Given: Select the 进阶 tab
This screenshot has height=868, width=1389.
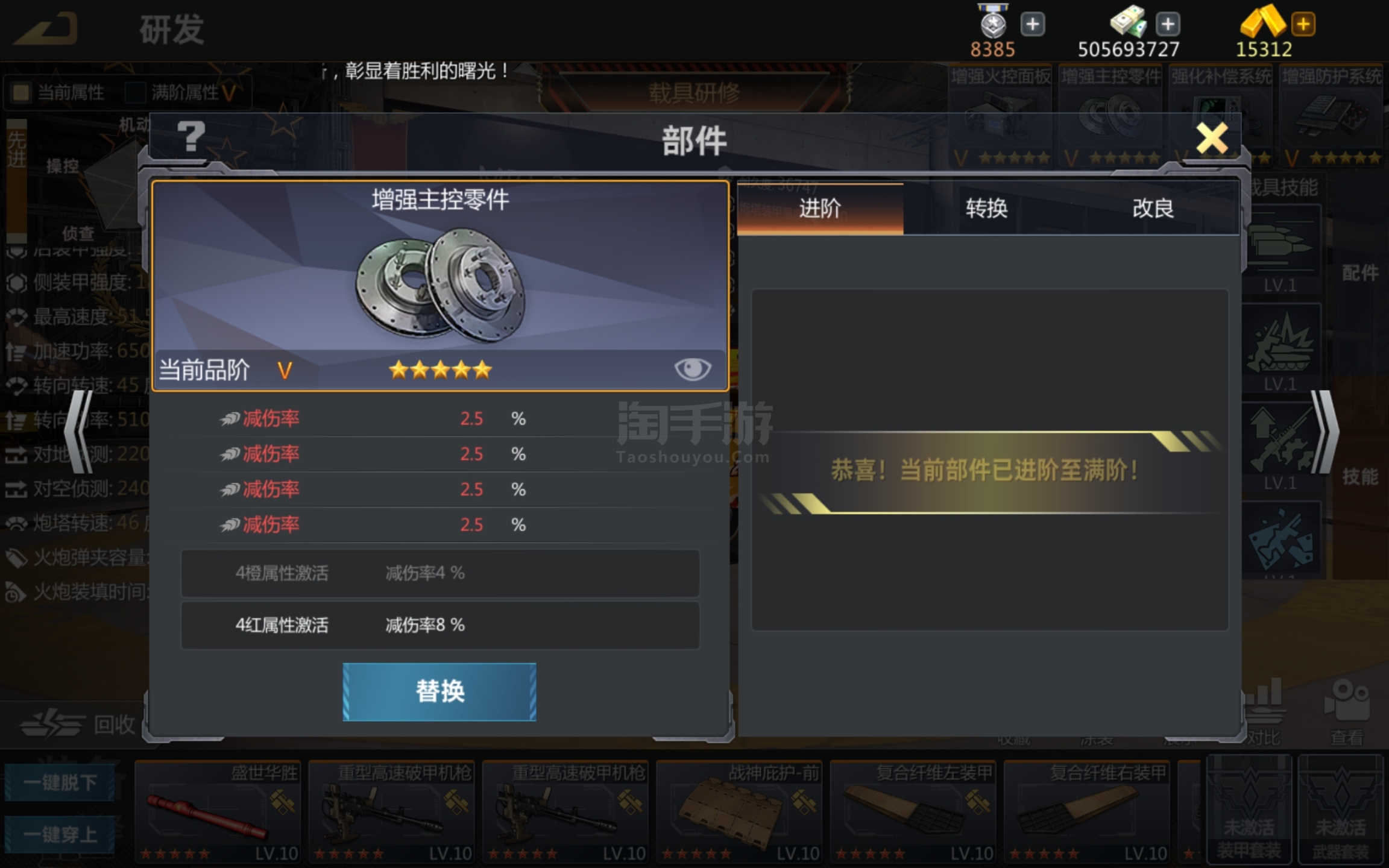Looking at the screenshot, I should coord(820,209).
